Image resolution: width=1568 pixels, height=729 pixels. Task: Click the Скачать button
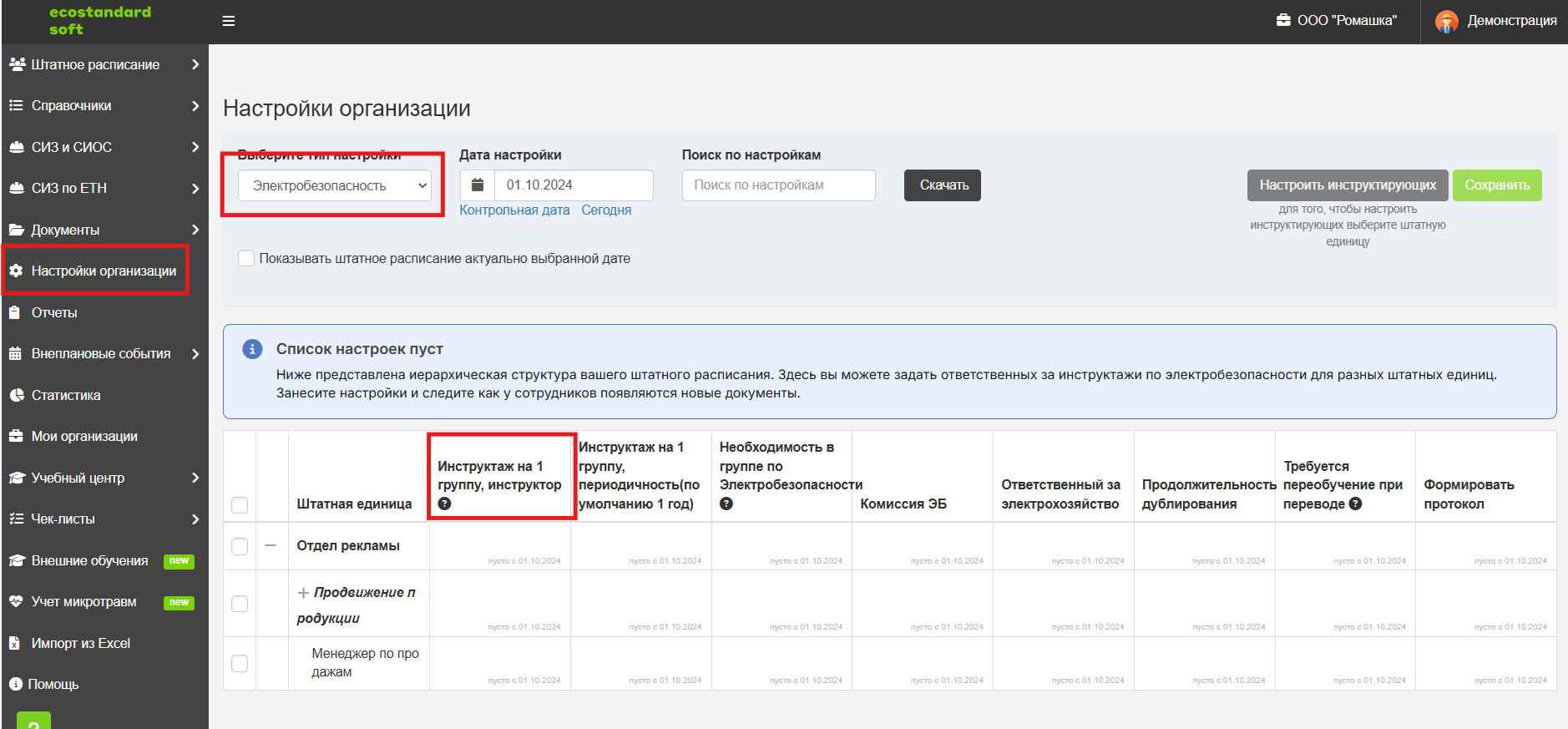[x=943, y=185]
